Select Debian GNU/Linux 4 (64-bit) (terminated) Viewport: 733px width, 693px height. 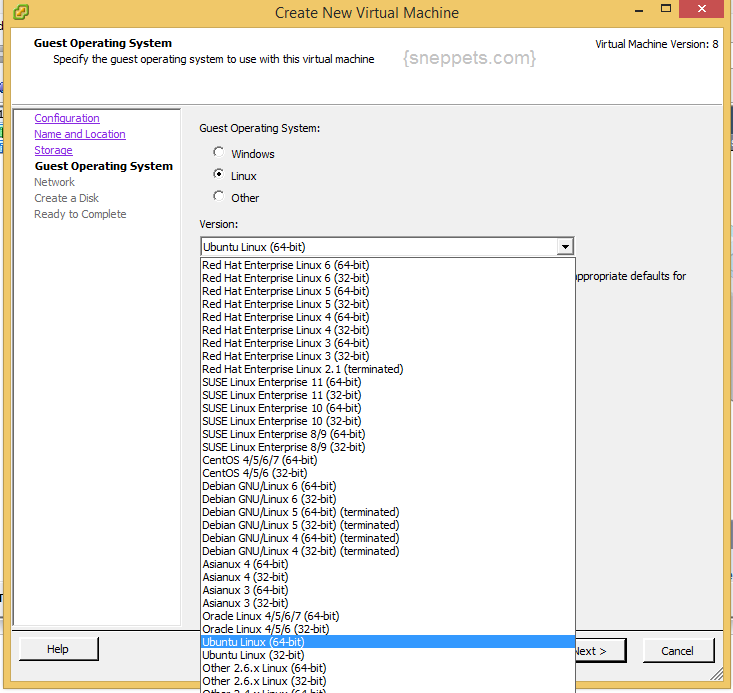click(x=388, y=538)
